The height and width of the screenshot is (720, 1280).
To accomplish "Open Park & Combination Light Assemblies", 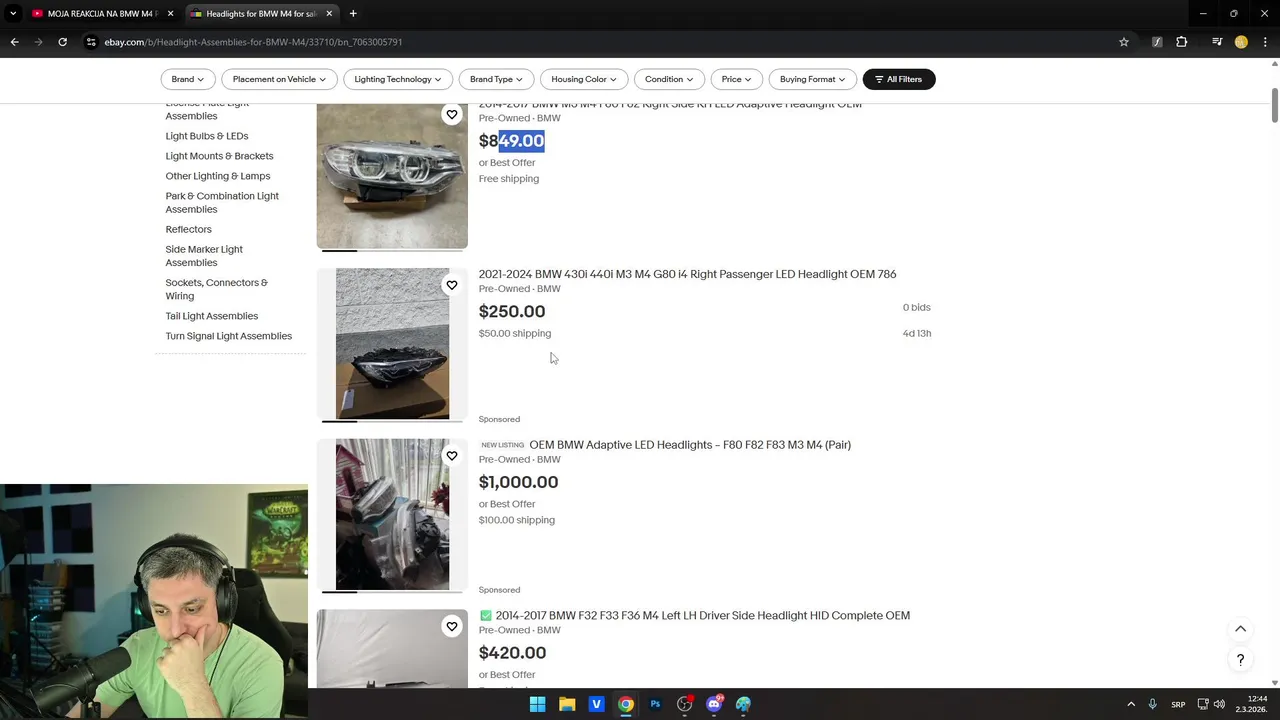I will [x=222, y=202].
